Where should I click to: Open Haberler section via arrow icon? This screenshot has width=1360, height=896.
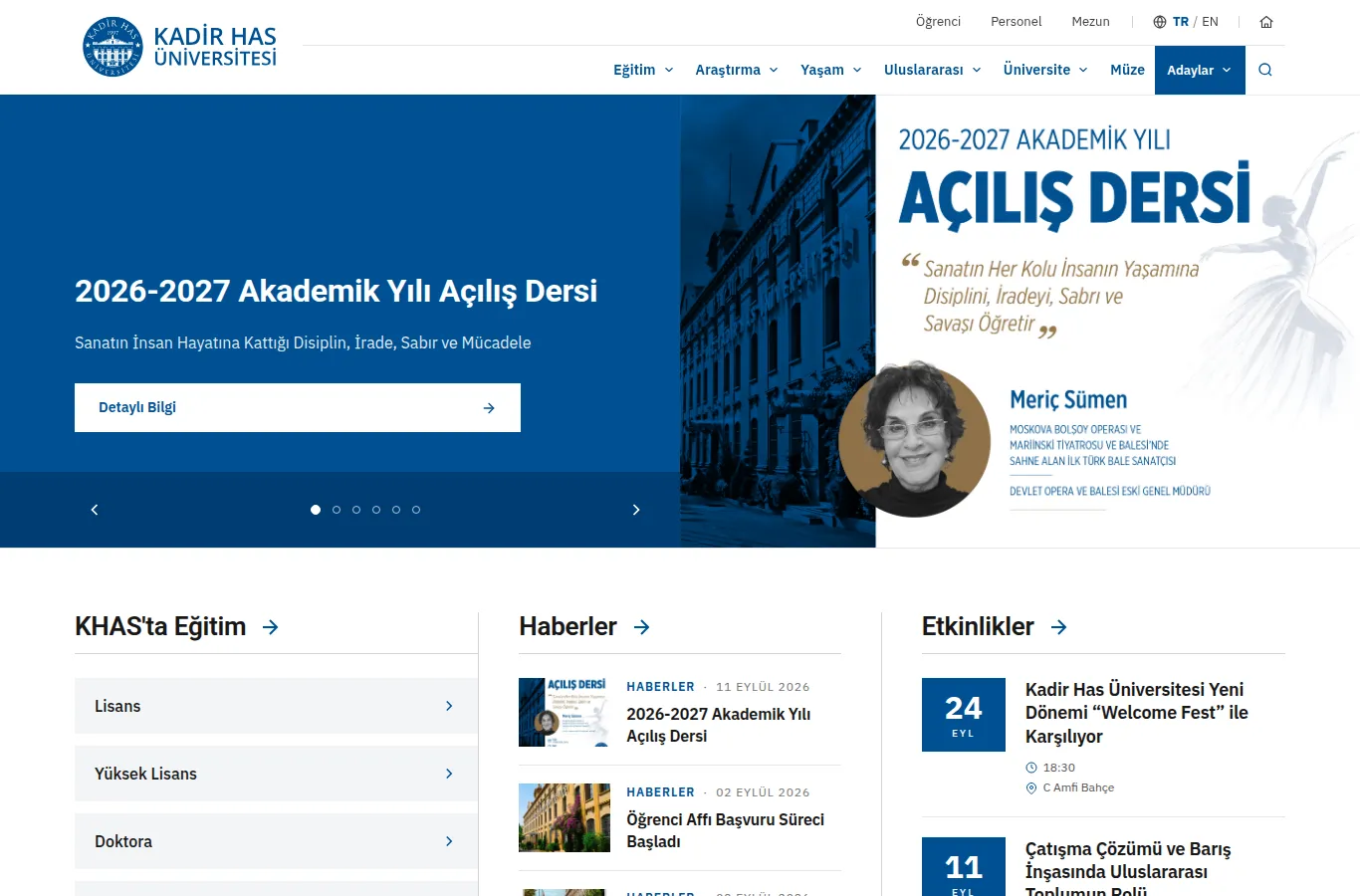point(642,627)
